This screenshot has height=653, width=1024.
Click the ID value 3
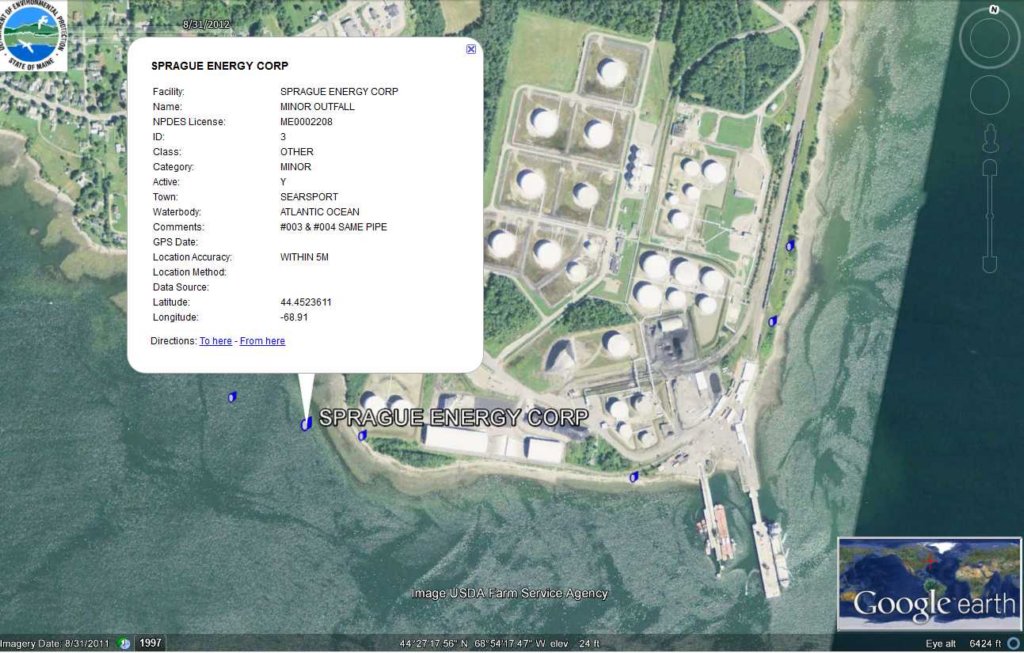pos(283,136)
